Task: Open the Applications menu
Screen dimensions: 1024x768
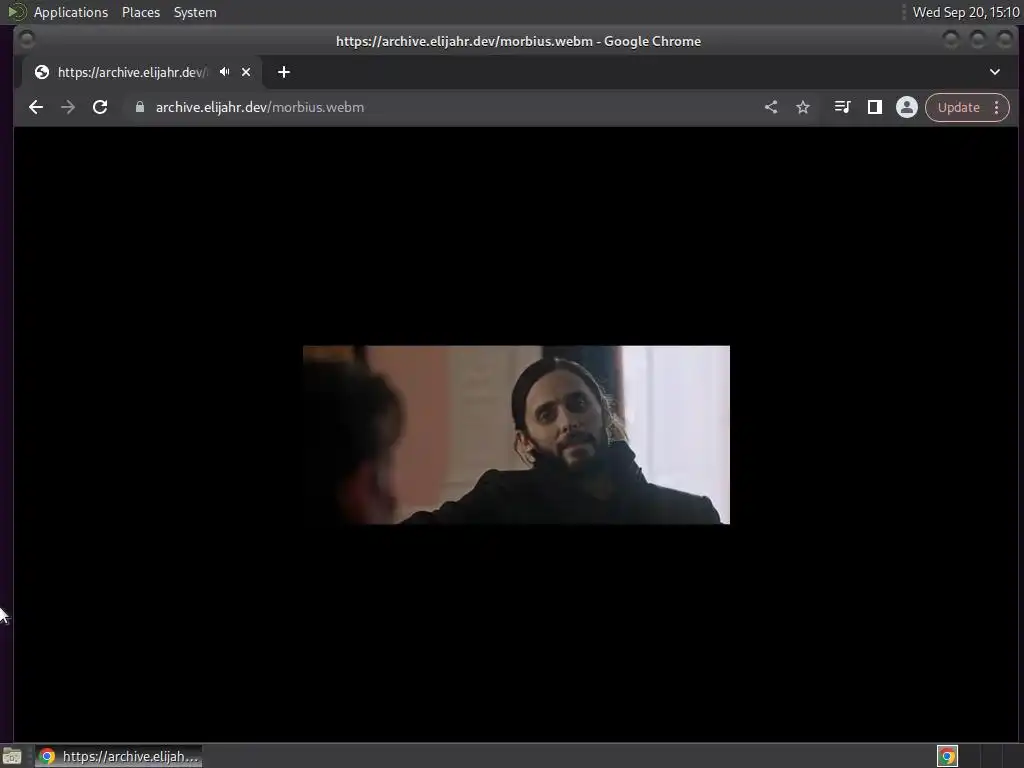Action: tap(71, 12)
